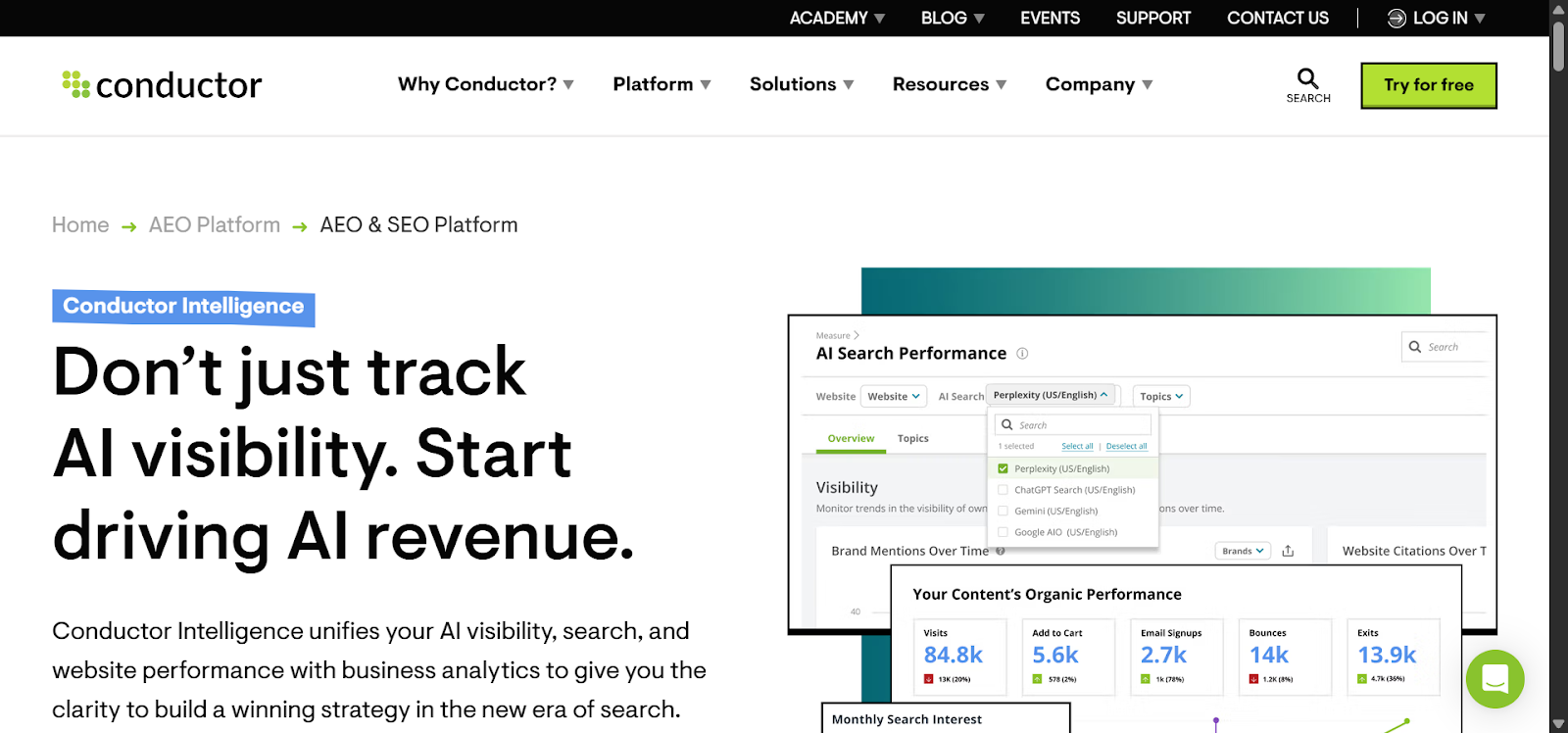The width and height of the screenshot is (1568, 733).
Task: Click the export icon next to Brands
Action: (x=1287, y=550)
